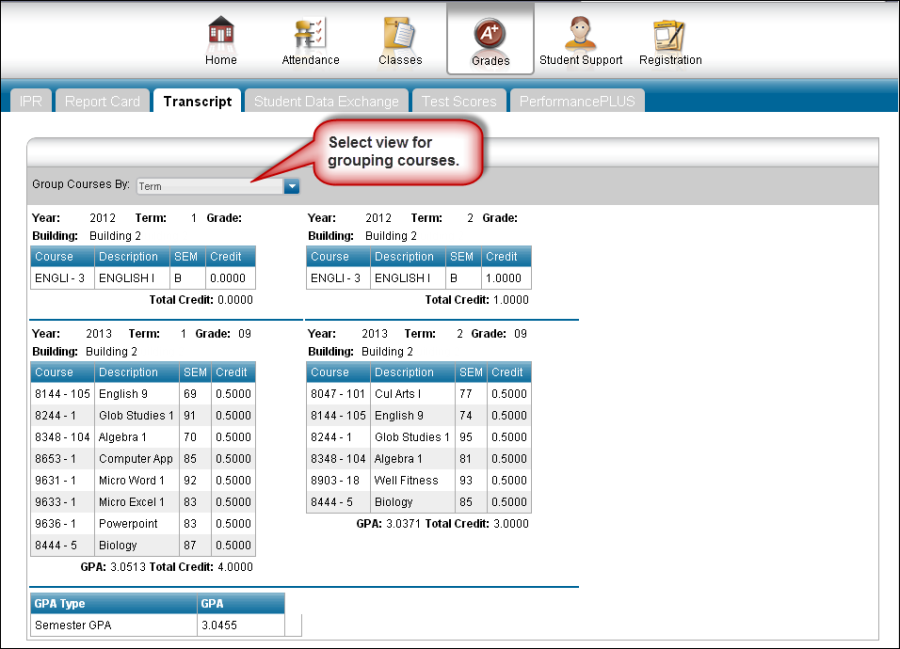The width and height of the screenshot is (900, 649).
Task: Select the Transcript tab
Action: (197, 101)
